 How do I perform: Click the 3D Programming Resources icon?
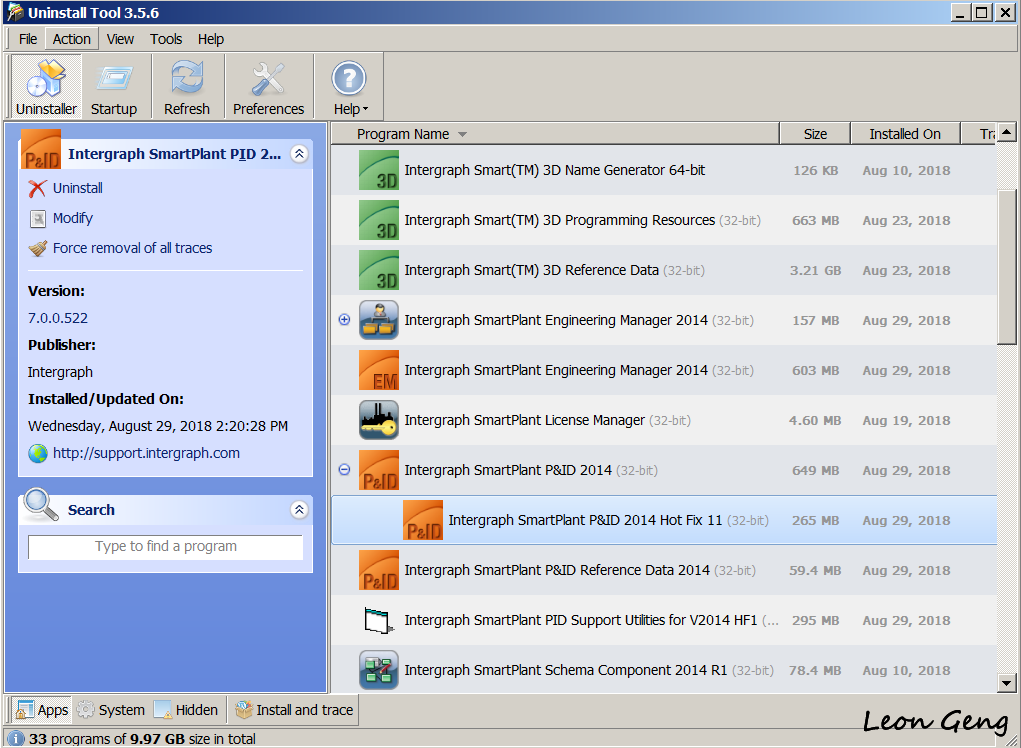(379, 221)
